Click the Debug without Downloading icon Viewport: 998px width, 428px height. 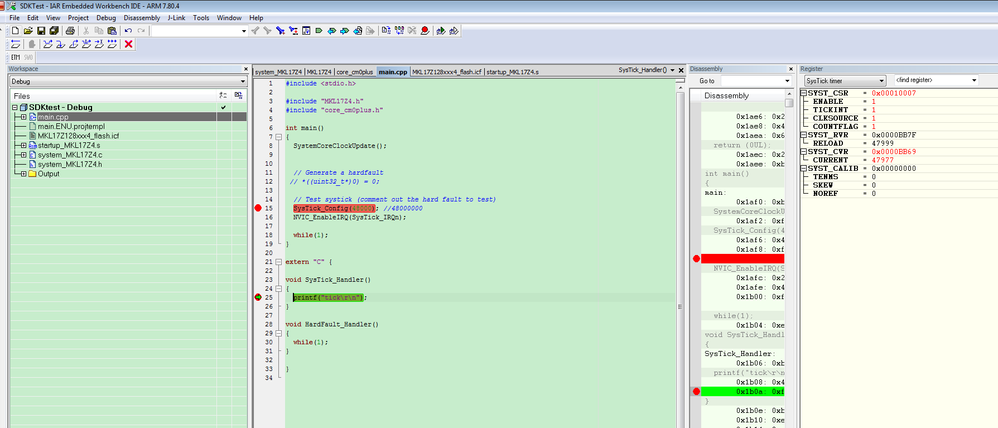[454, 30]
